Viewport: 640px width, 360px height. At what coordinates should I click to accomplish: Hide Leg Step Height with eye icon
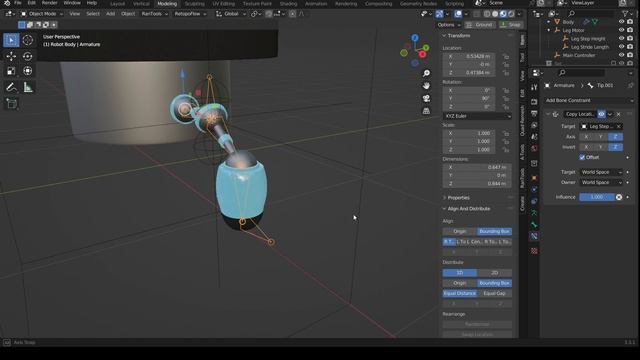622,39
